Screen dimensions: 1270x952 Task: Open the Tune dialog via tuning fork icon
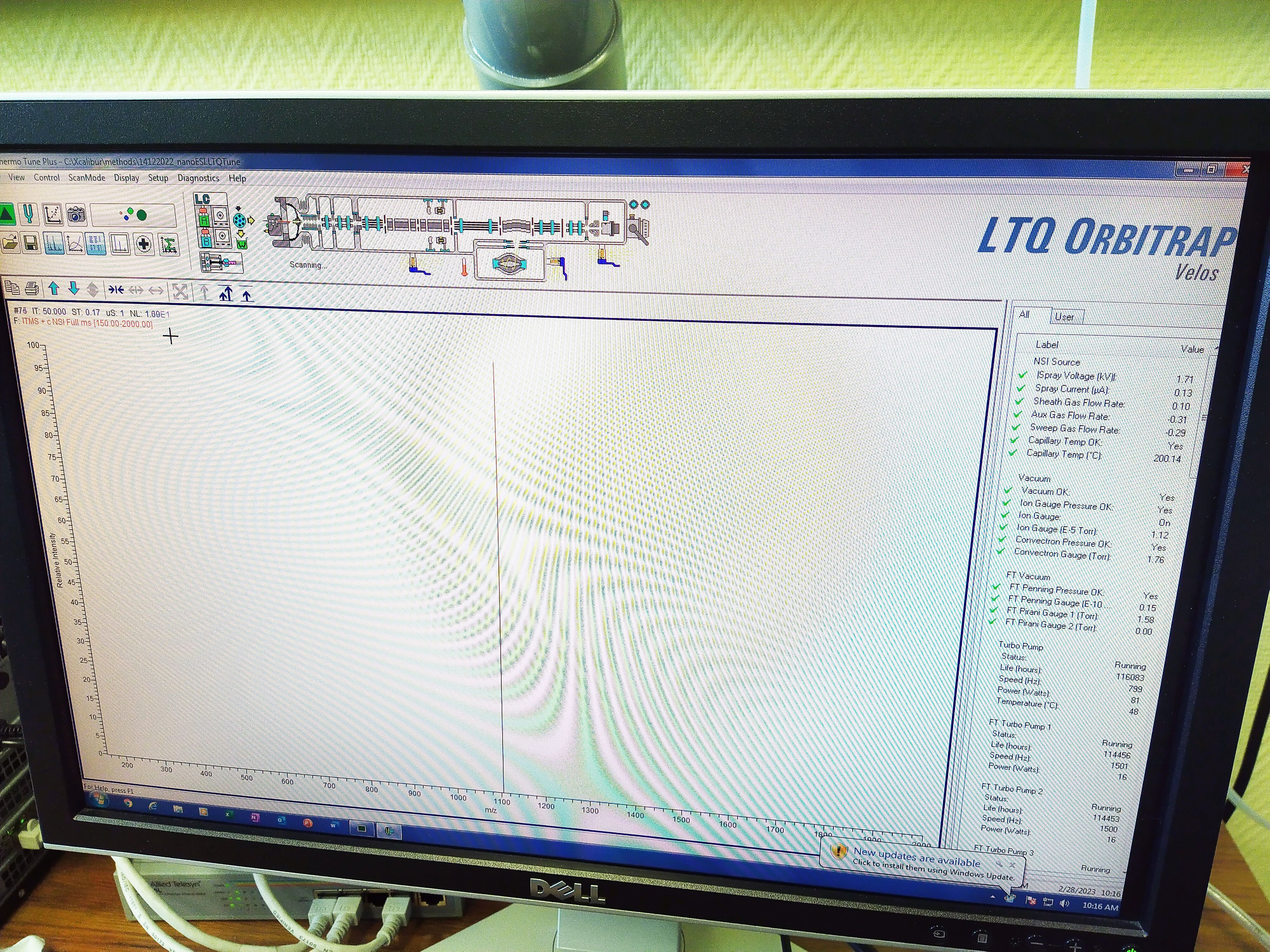28,215
